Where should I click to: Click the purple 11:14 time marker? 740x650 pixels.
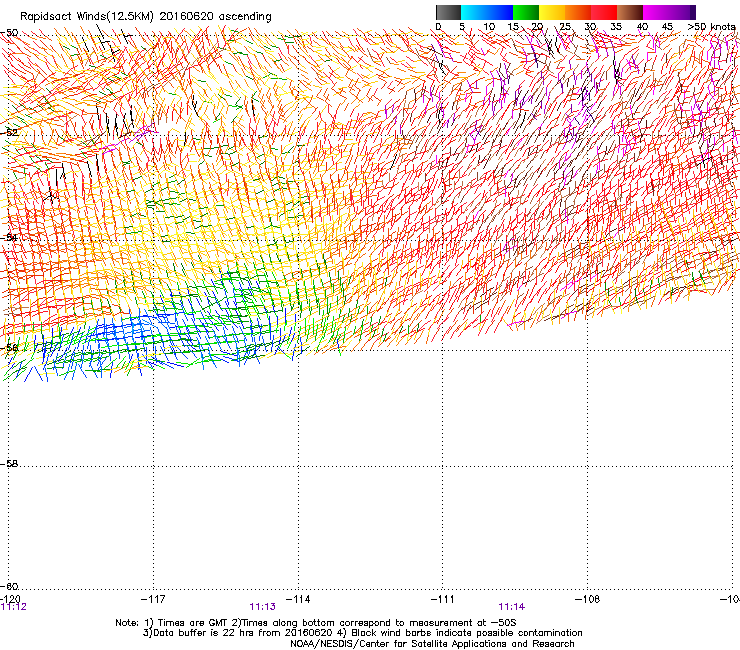pos(512,607)
